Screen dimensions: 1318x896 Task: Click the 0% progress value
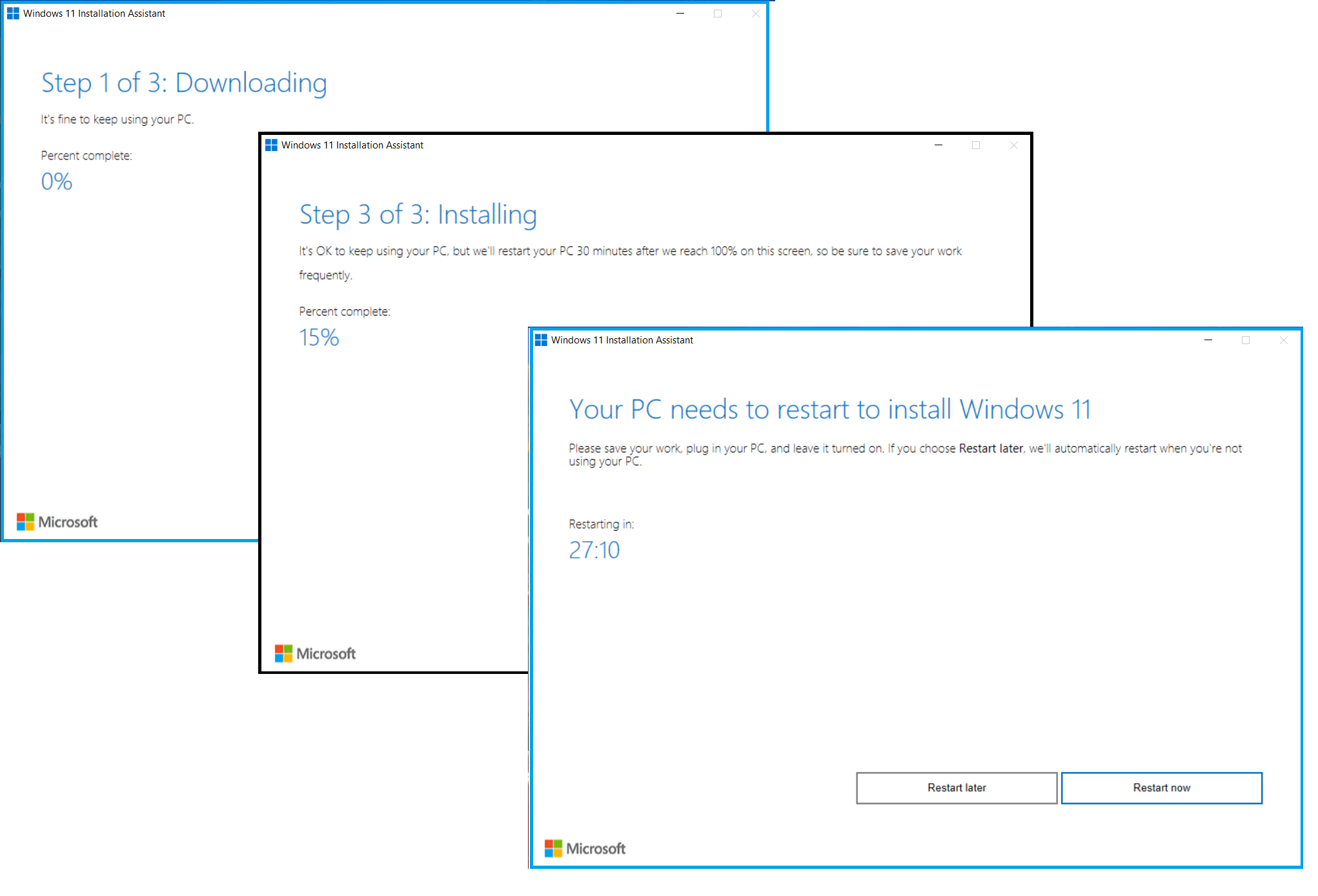[57, 181]
